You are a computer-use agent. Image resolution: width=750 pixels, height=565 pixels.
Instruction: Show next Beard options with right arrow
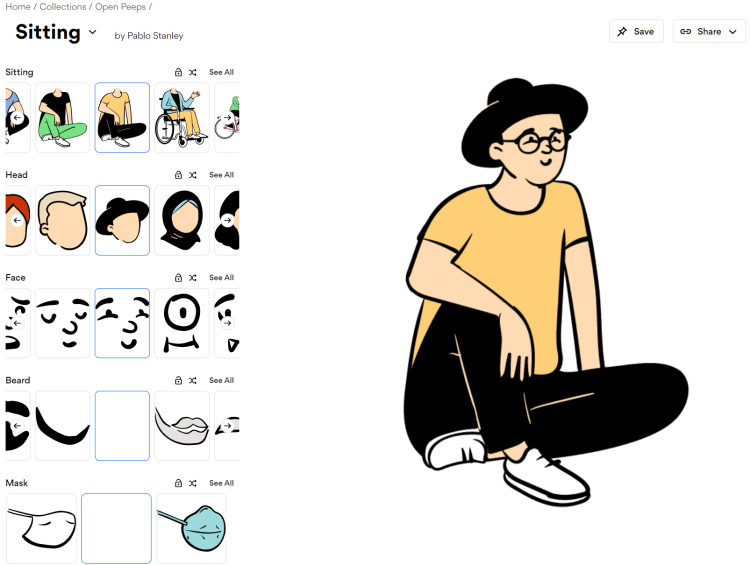coord(228,425)
